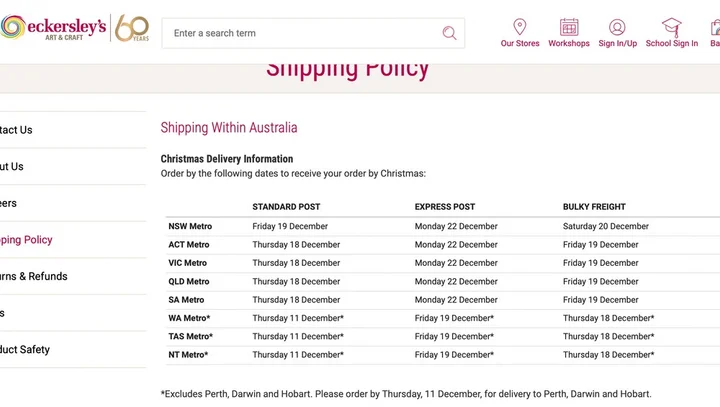
Task: Type in the search term field
Action: tap(300, 33)
